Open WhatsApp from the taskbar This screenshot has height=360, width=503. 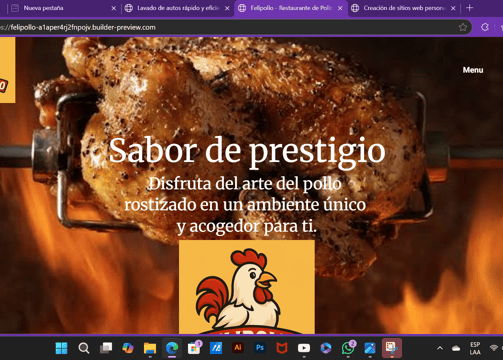coord(348,348)
